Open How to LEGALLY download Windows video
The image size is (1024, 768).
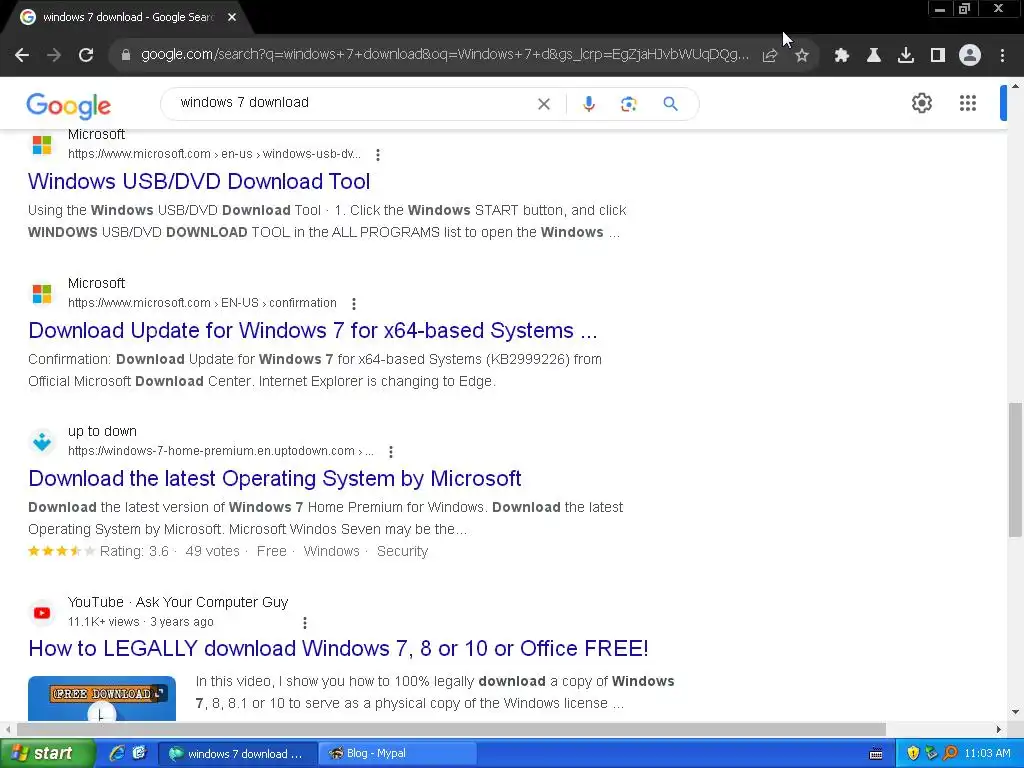pyautogui.click(x=338, y=648)
